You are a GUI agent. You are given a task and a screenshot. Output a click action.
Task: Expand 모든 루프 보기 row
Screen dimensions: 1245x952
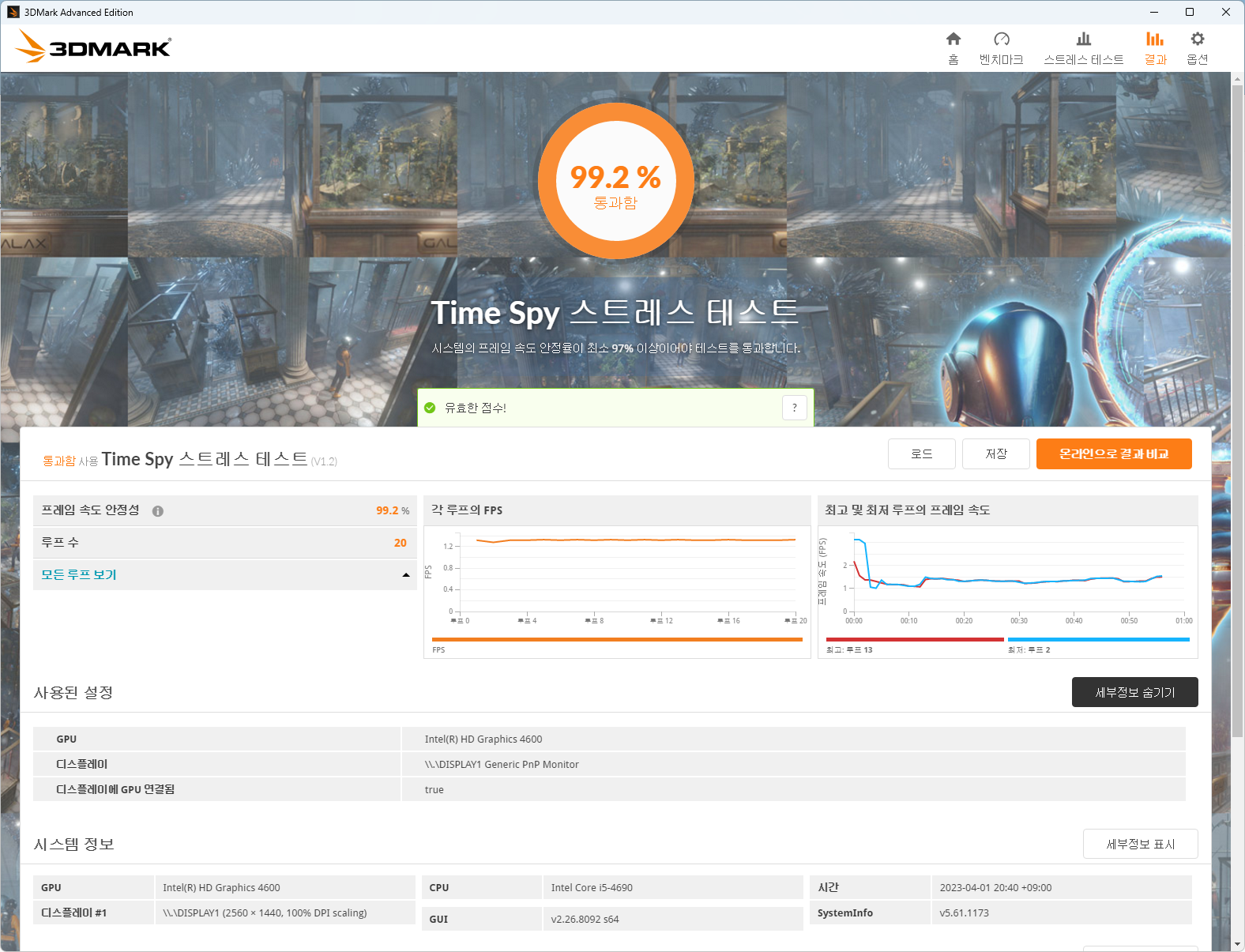point(225,575)
